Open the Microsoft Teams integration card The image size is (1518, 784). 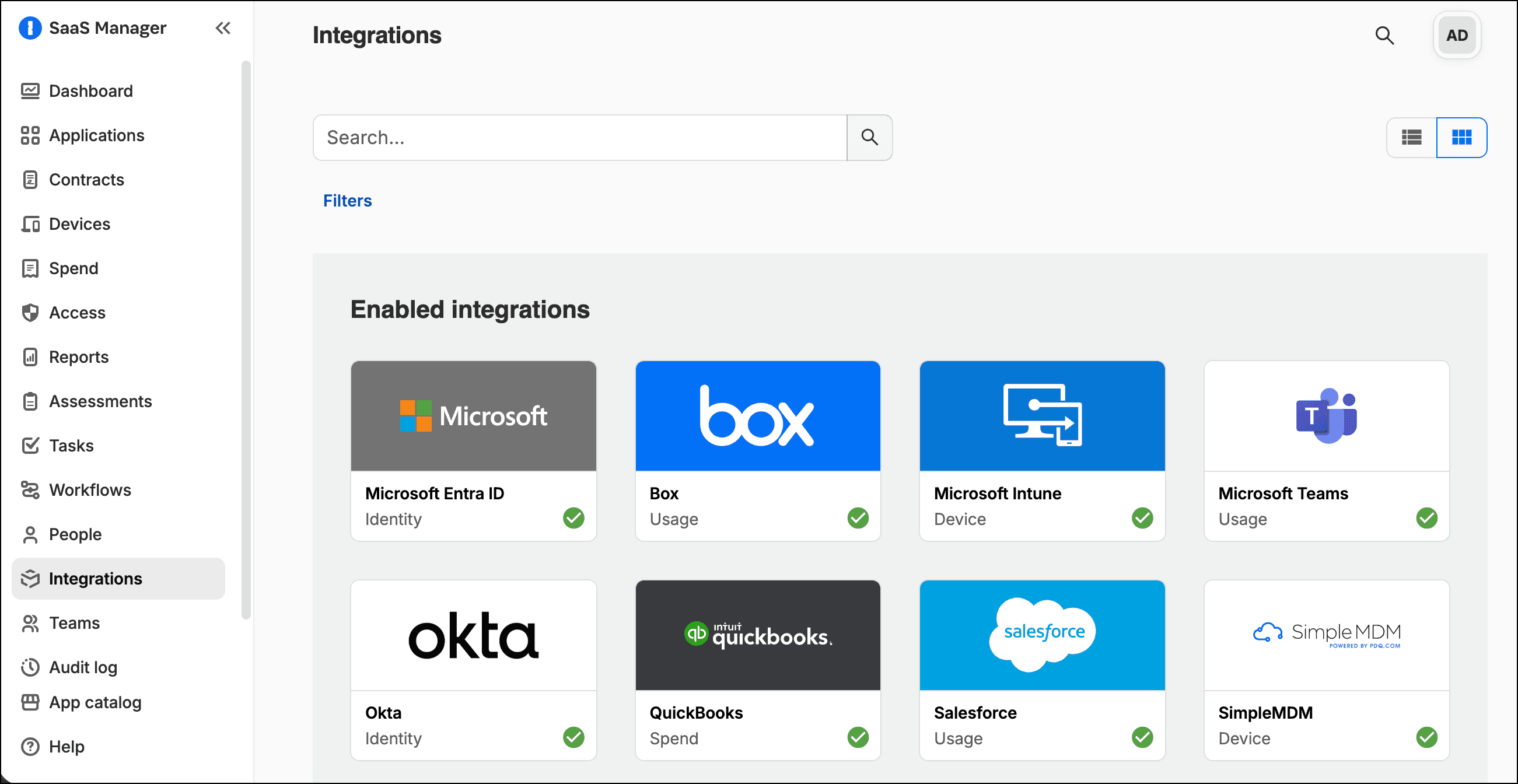1327,450
